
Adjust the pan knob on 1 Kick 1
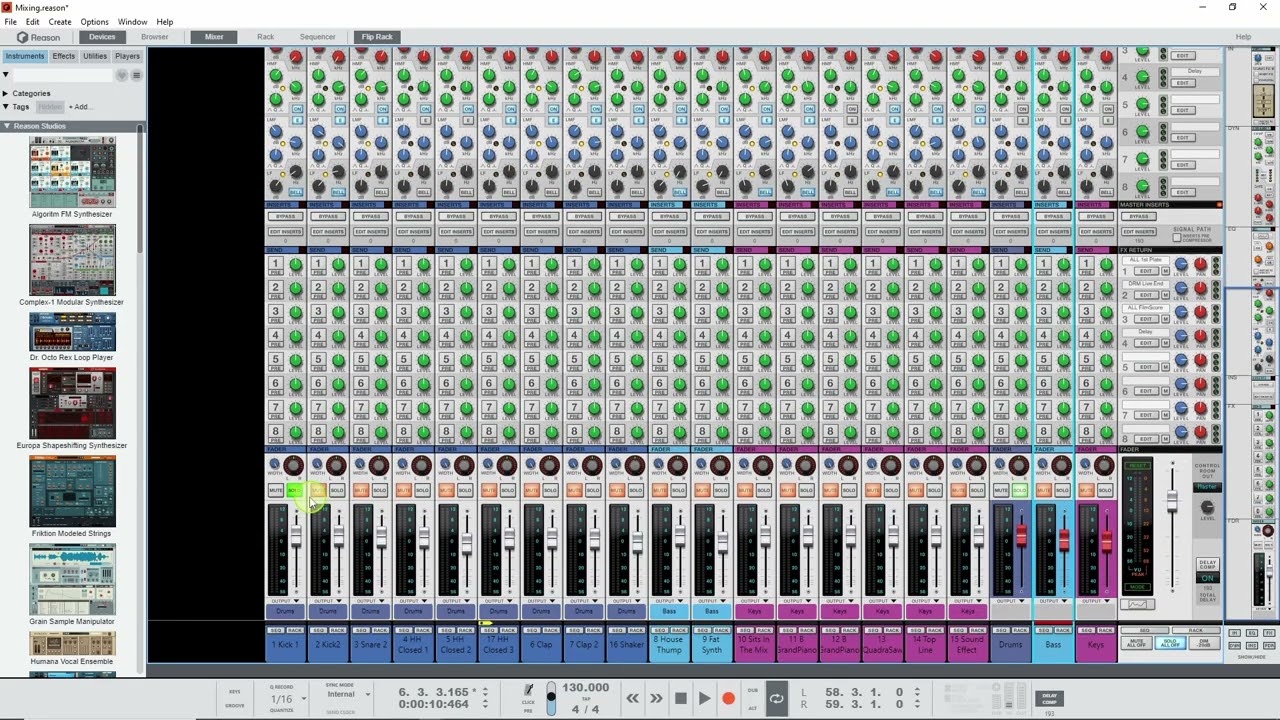(x=293, y=465)
